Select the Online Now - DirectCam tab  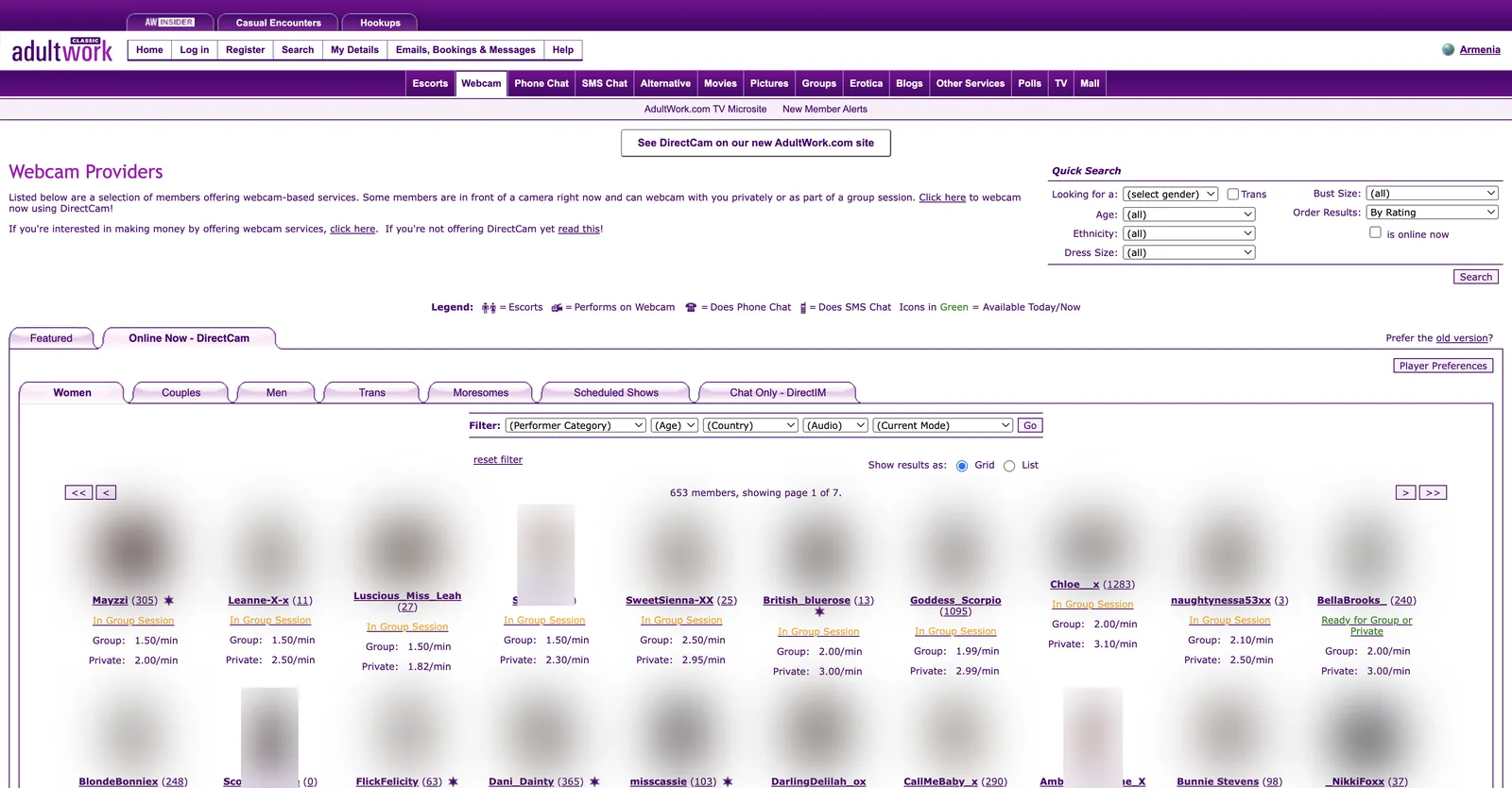(189, 338)
